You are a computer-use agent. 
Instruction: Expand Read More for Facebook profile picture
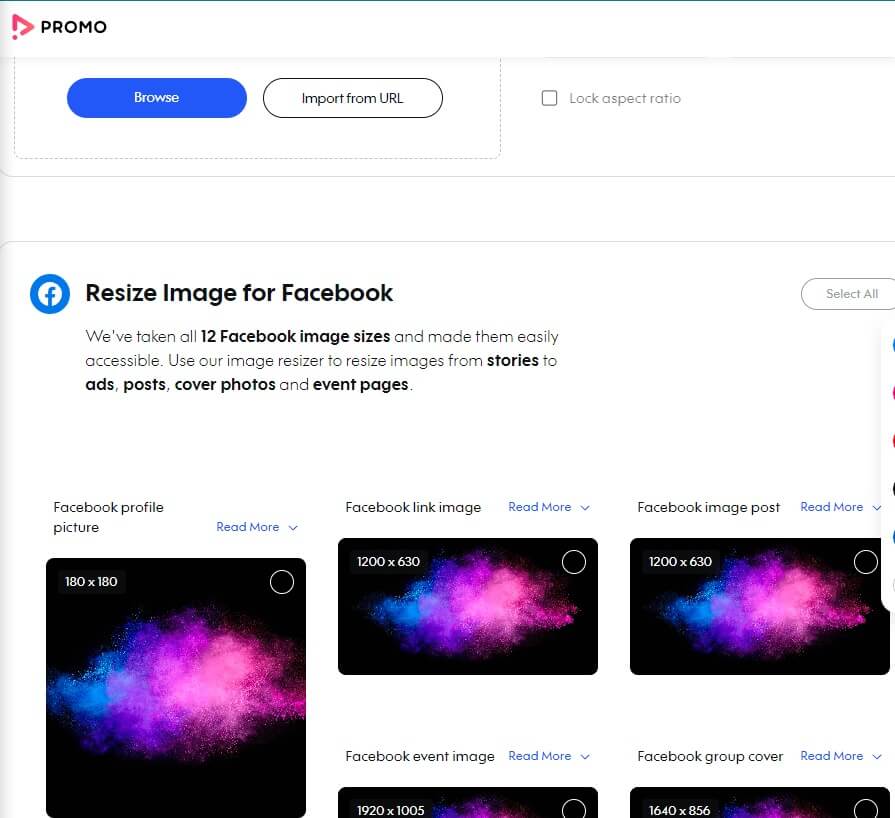click(257, 527)
